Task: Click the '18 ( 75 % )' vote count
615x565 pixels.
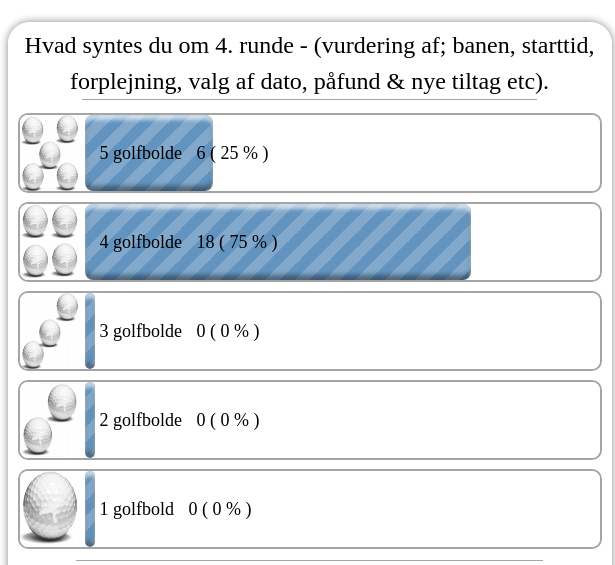Action: pyautogui.click(x=237, y=242)
